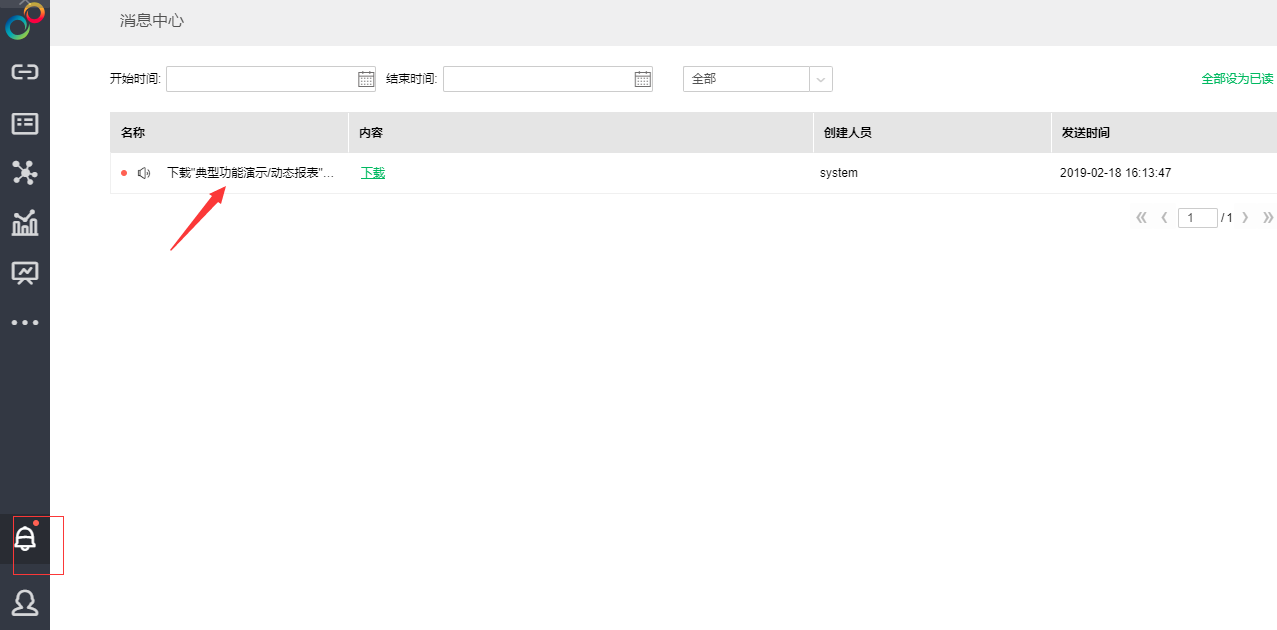Select the node-connection sidebar icon

coord(25,172)
